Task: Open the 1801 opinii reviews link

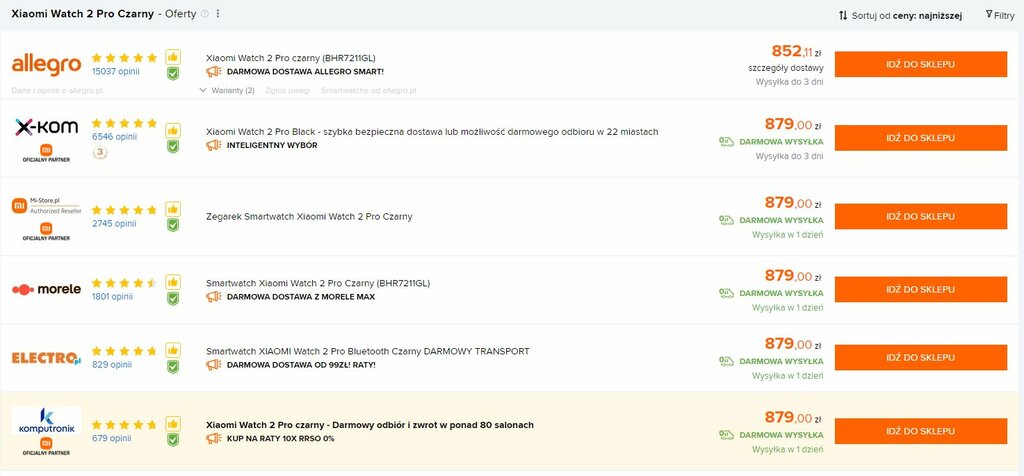Action: pos(112,296)
